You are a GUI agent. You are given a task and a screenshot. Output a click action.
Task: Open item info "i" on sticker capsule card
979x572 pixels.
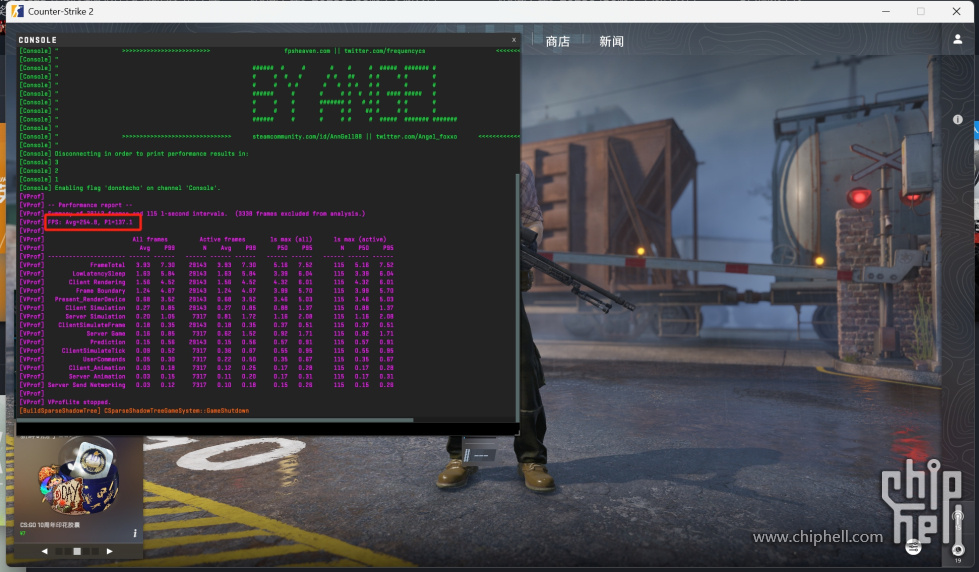click(135, 533)
